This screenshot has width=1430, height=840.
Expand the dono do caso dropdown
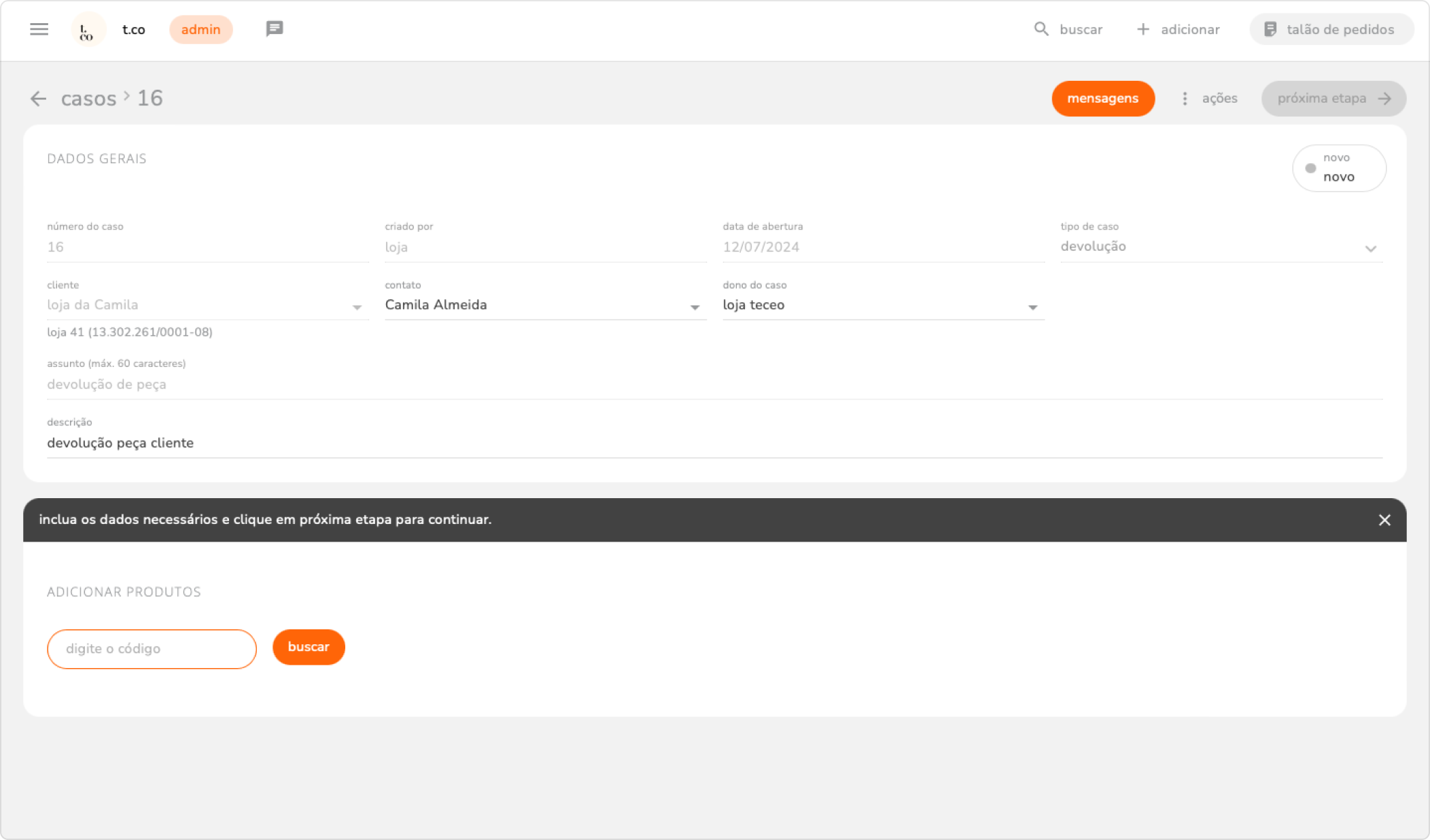(x=1032, y=307)
